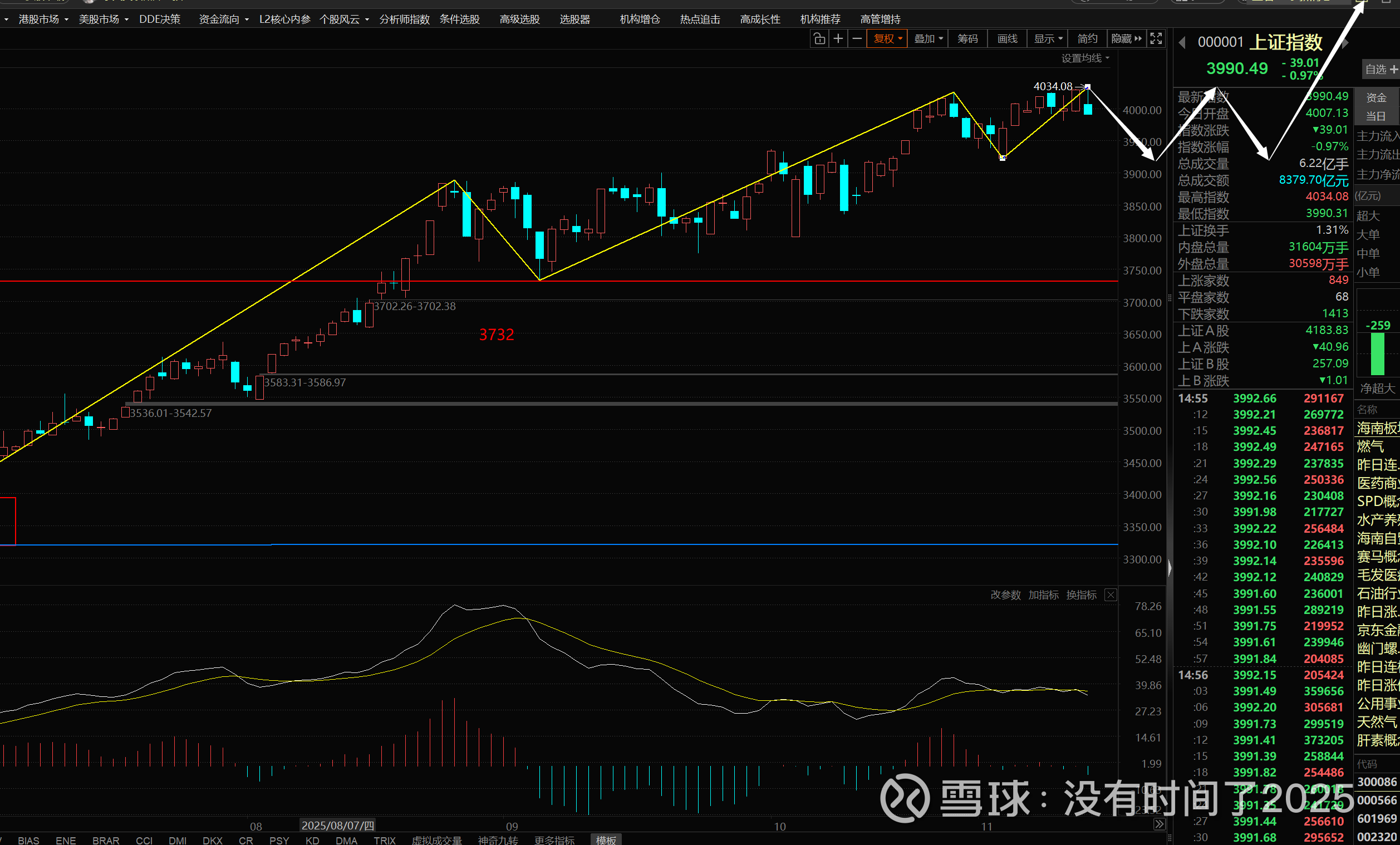Select 画线 drawing tools
Screen dimensions: 1400x845
pos(1007,38)
